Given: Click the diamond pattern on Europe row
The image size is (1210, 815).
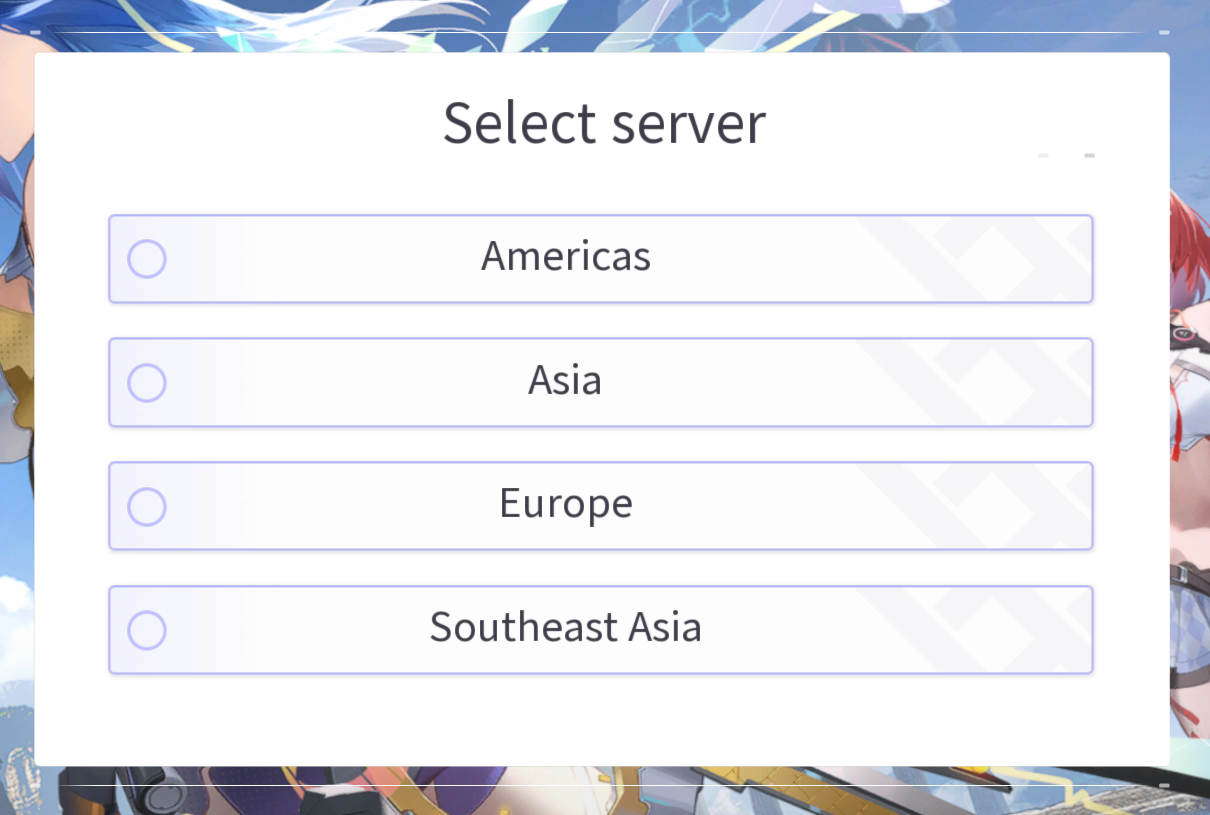Looking at the screenshot, I should click(x=985, y=506).
